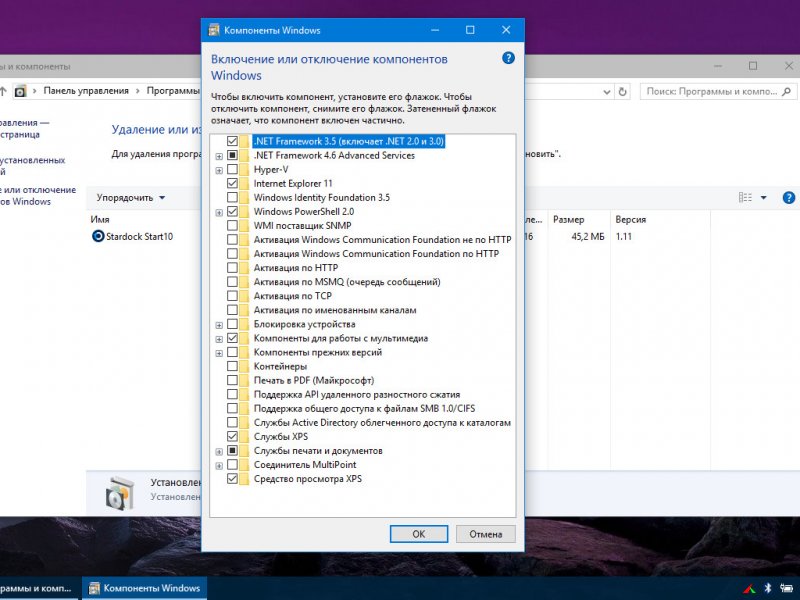The width and height of the screenshot is (800, 600).
Task: Check WMI поставщик SNMP checkbox
Action: click(232, 225)
